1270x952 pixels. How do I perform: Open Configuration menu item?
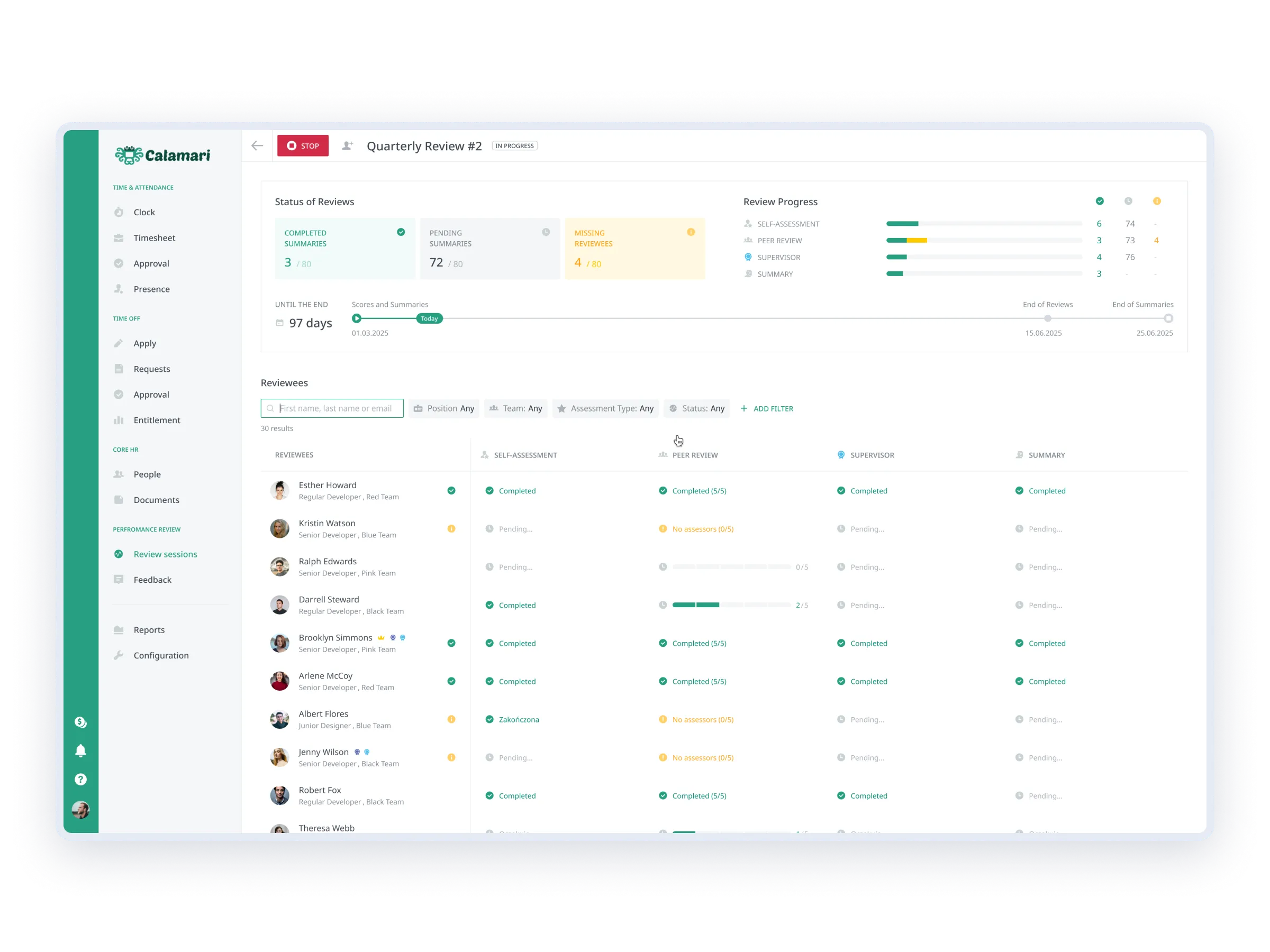click(161, 655)
